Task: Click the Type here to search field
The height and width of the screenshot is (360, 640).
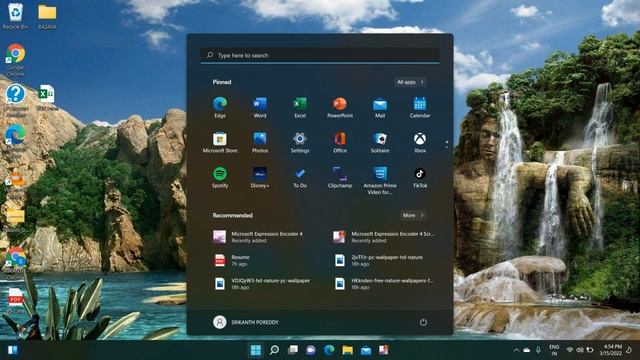Action: tap(320, 55)
